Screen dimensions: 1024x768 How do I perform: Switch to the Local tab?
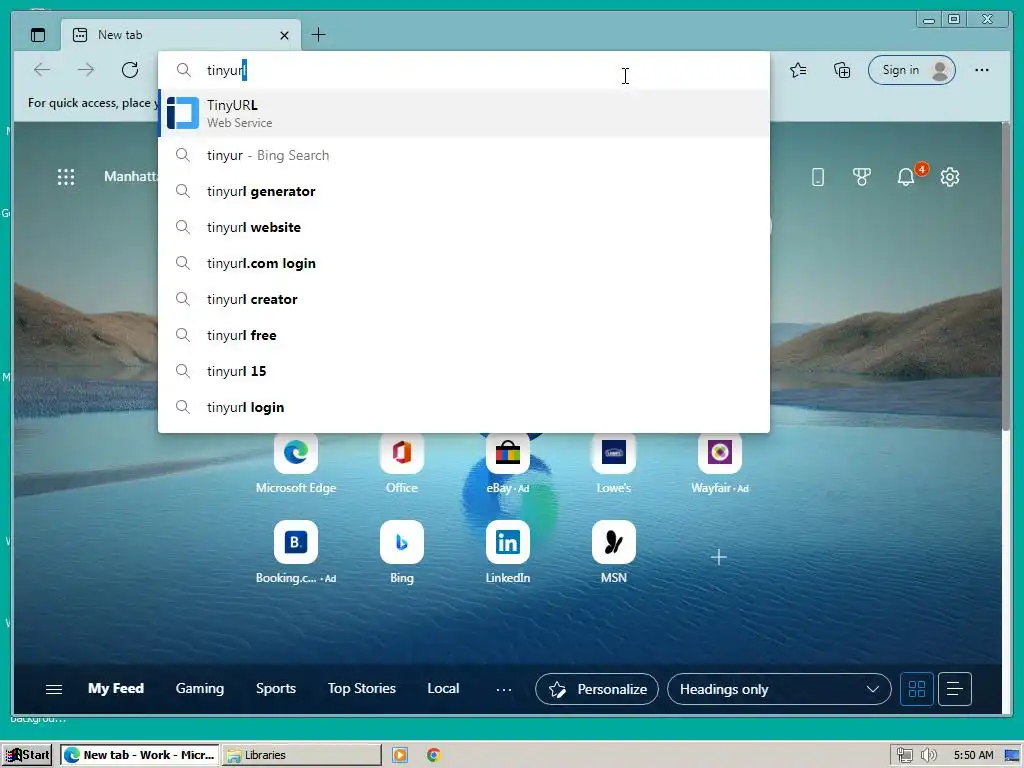click(443, 688)
